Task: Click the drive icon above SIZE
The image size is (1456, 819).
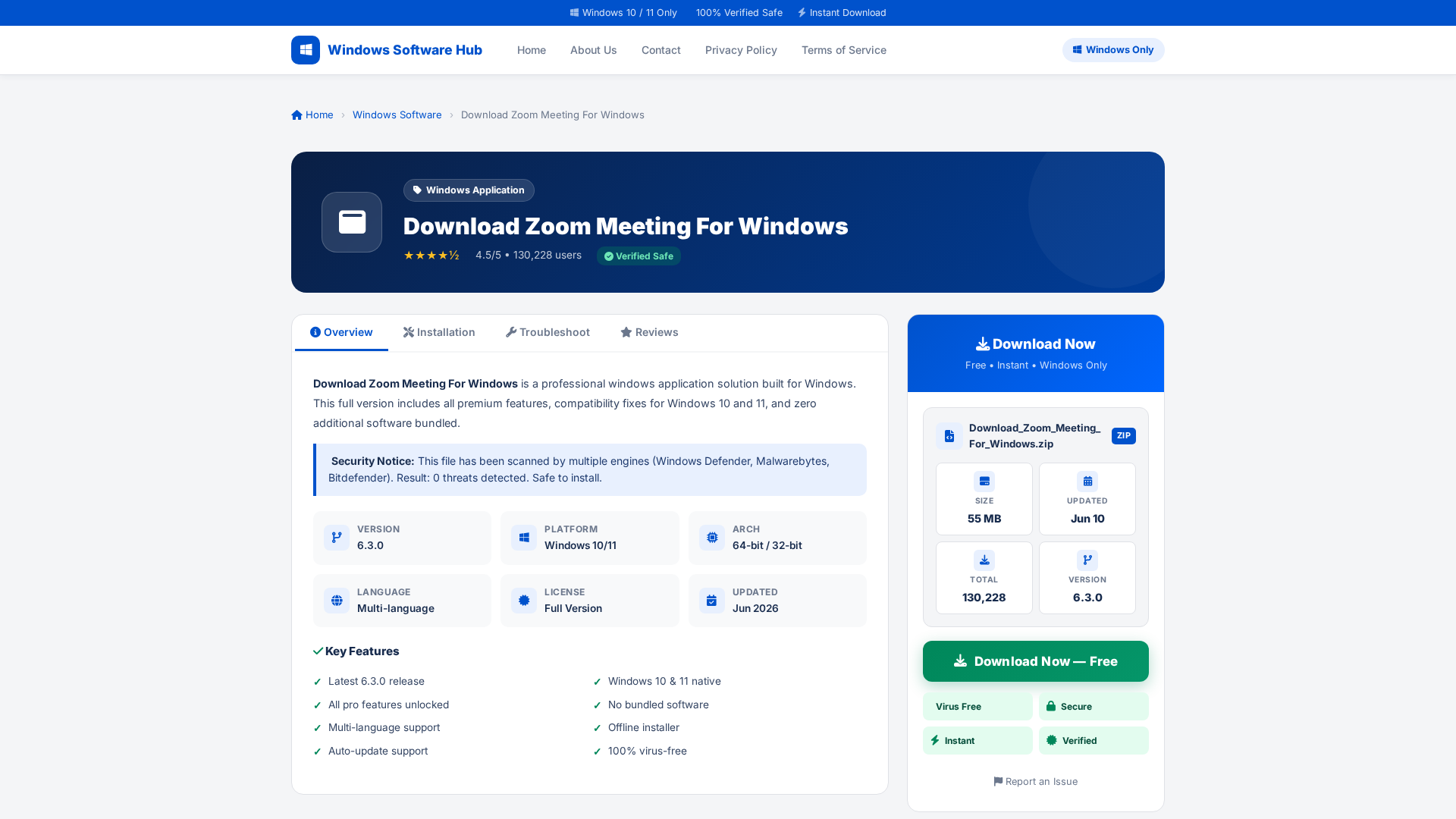Action: [x=984, y=482]
